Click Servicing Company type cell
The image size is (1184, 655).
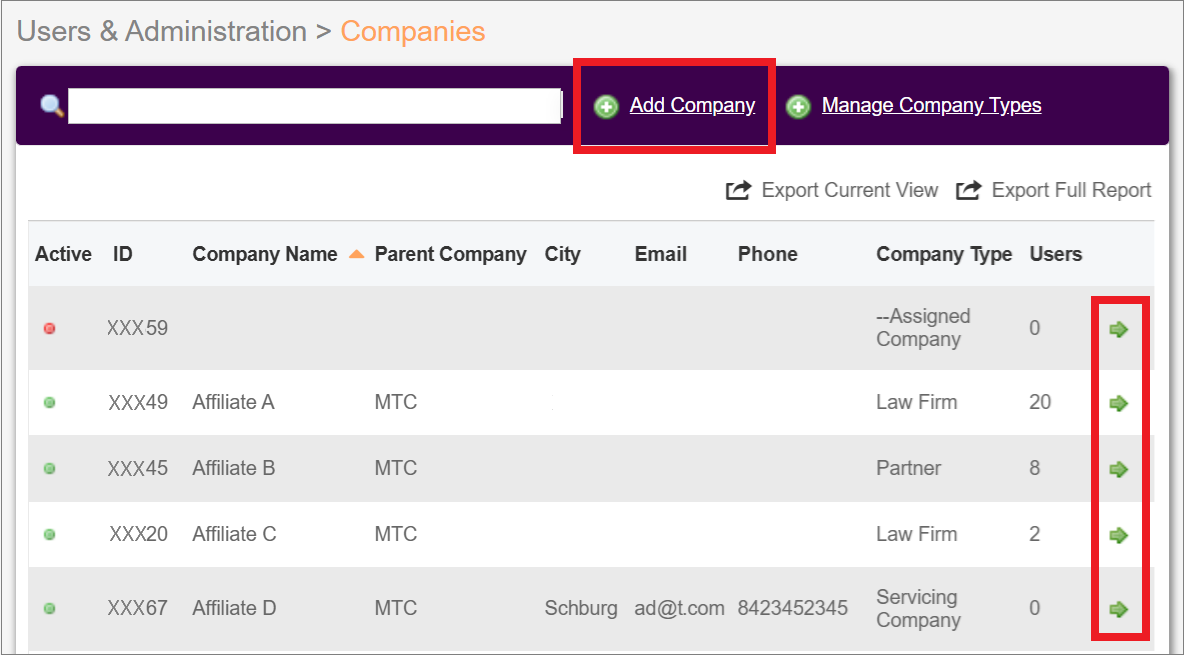tap(919, 609)
